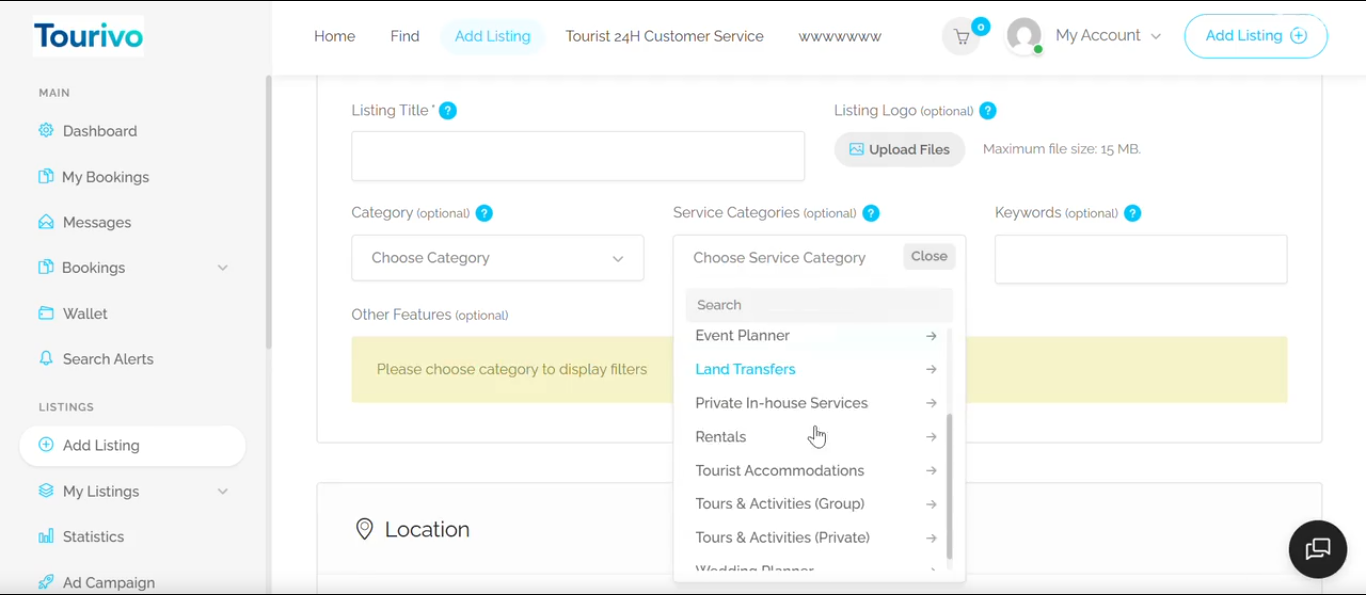Open the Dashboard from the sidebar
This screenshot has height=595, width=1366.
(x=98, y=130)
